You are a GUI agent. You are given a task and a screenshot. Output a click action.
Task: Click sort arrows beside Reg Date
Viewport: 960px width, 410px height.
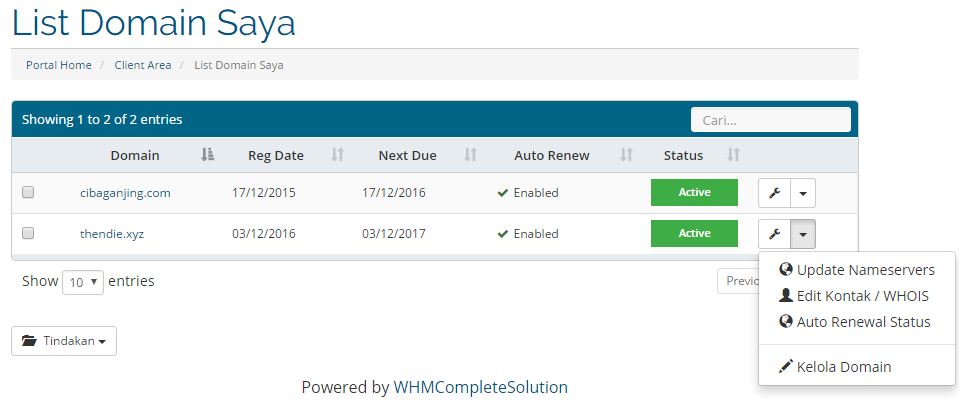point(337,155)
